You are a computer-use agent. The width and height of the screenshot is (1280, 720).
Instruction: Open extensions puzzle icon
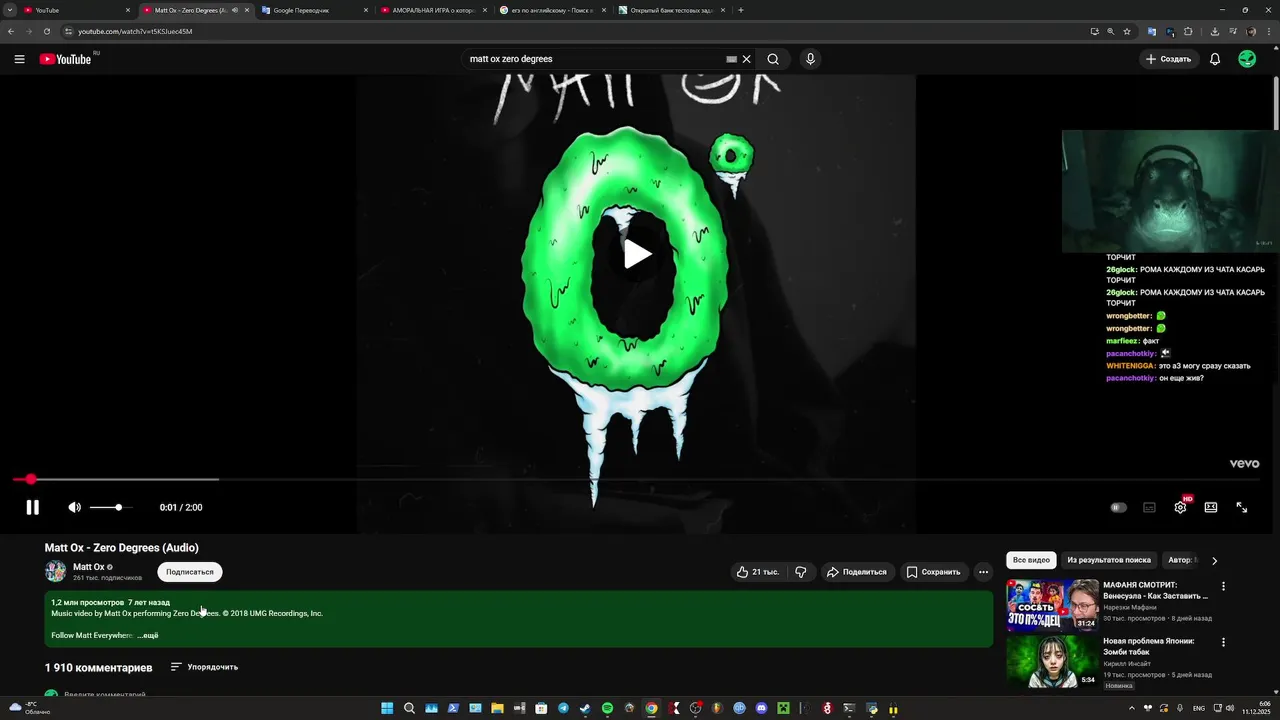coord(1188,31)
